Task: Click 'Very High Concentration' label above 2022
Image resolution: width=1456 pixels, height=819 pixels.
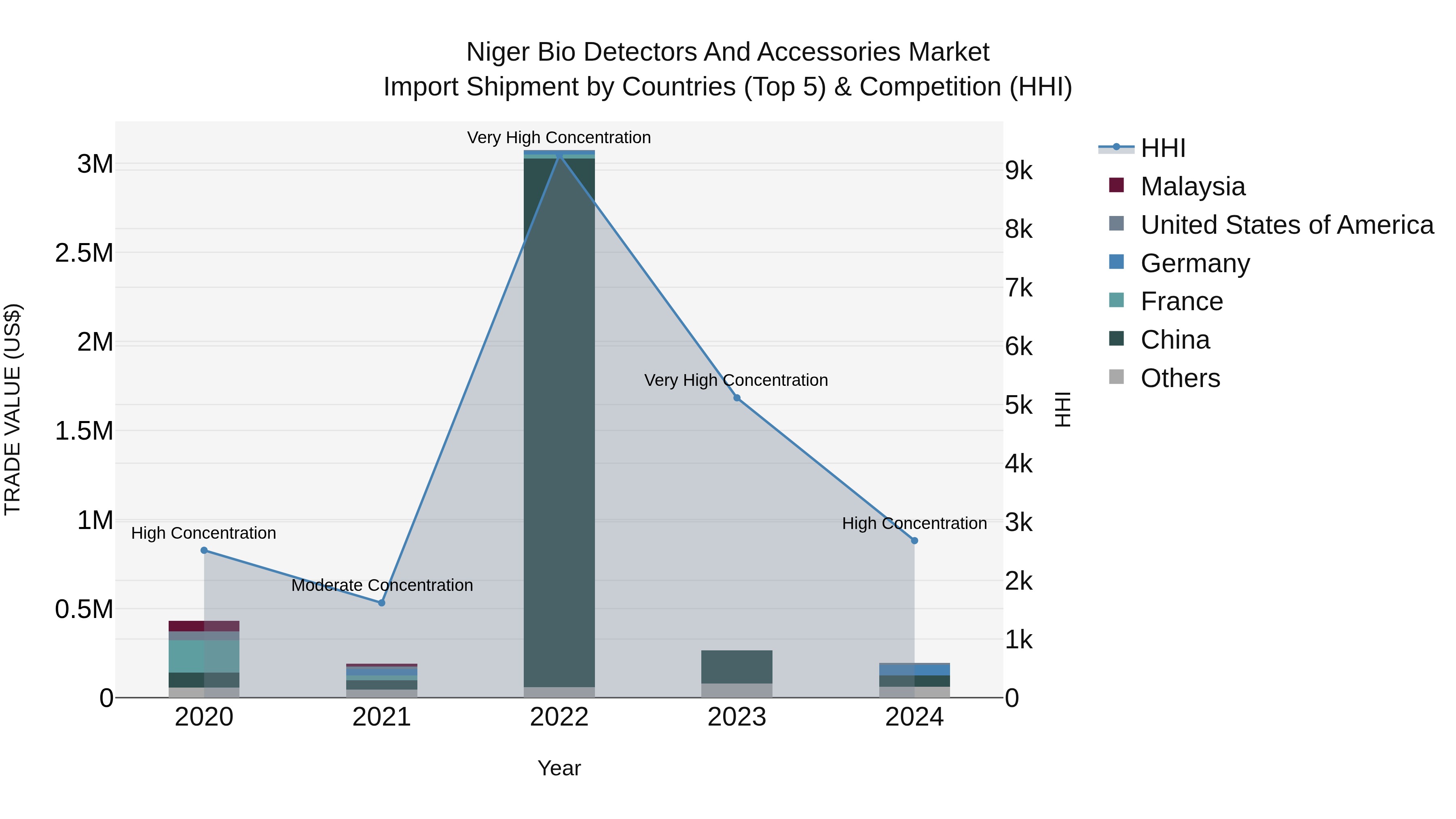Action: [x=559, y=138]
